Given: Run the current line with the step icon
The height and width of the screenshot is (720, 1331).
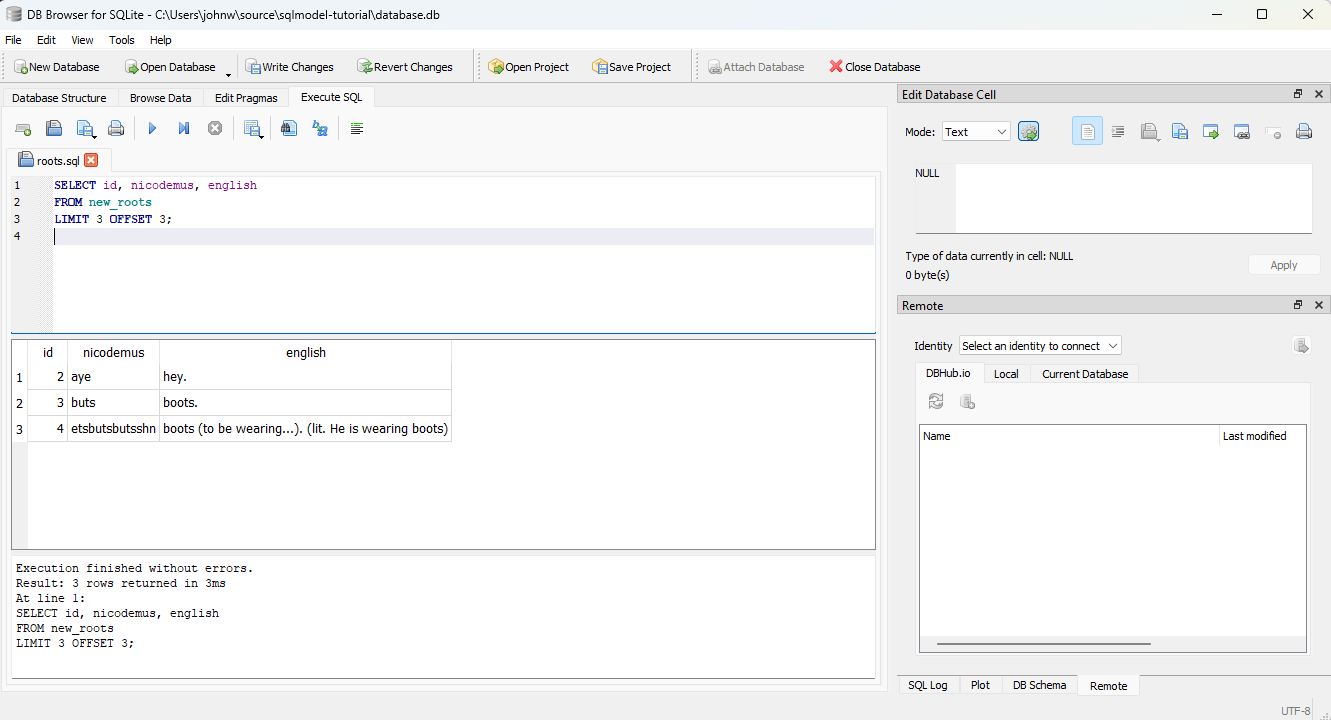Looking at the screenshot, I should (184, 128).
